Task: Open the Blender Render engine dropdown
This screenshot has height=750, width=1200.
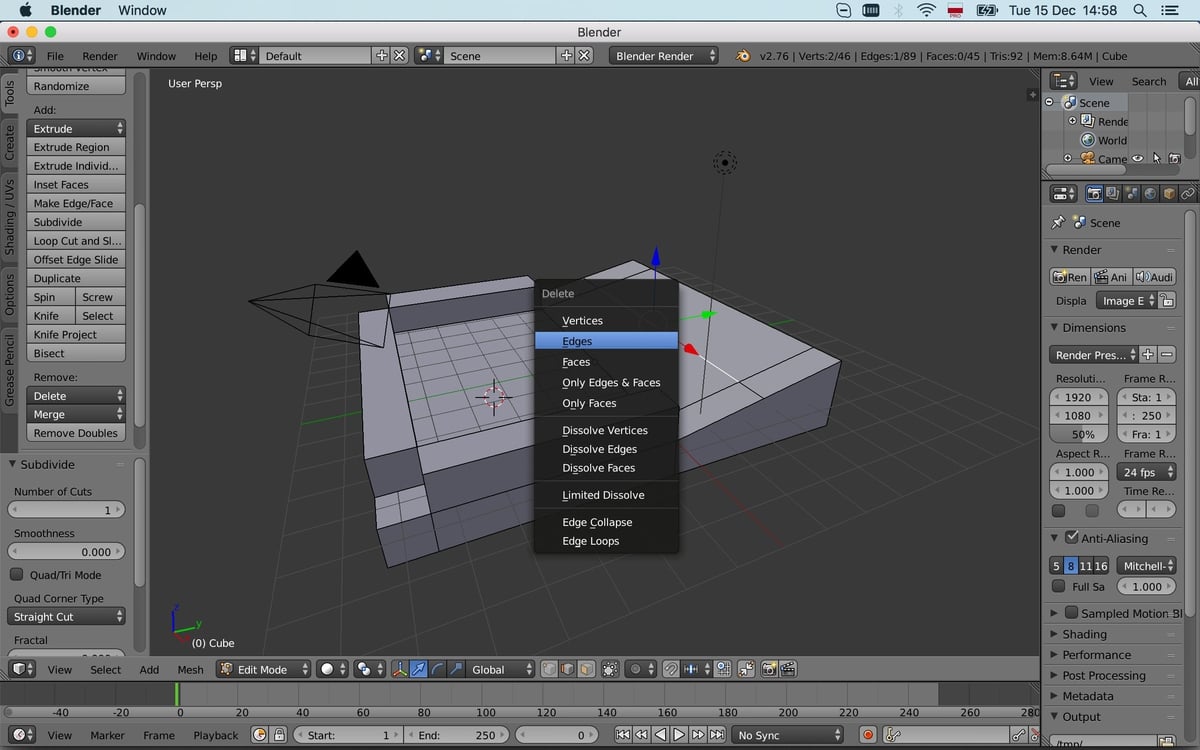Action: (x=663, y=56)
